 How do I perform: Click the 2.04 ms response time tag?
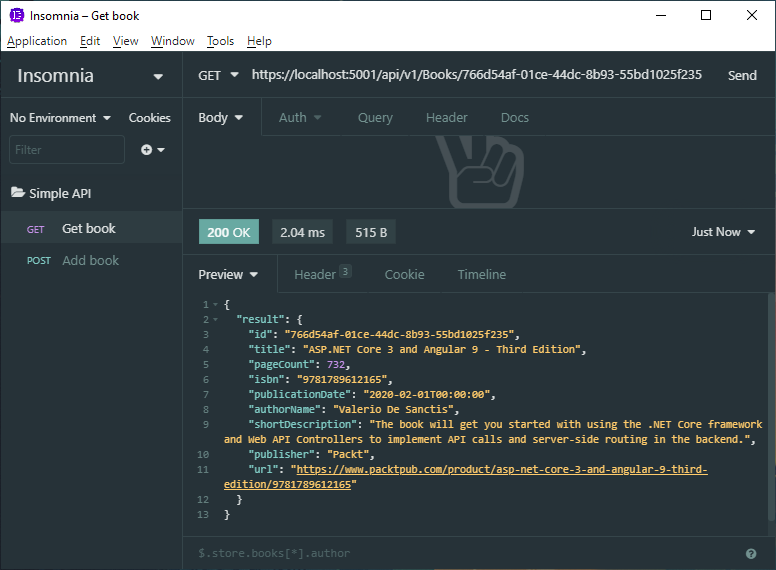[302, 232]
